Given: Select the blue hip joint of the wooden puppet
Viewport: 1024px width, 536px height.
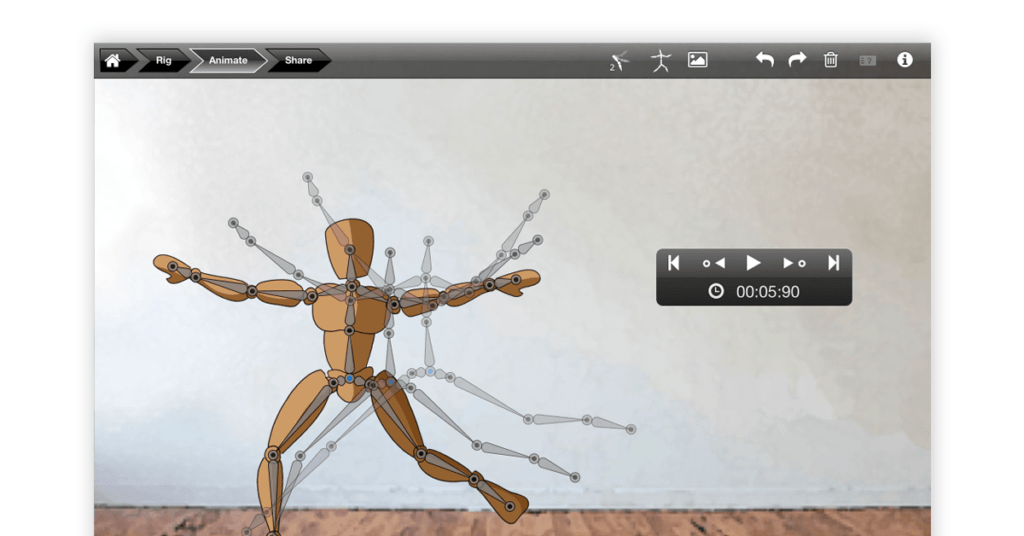Looking at the screenshot, I should point(350,379).
